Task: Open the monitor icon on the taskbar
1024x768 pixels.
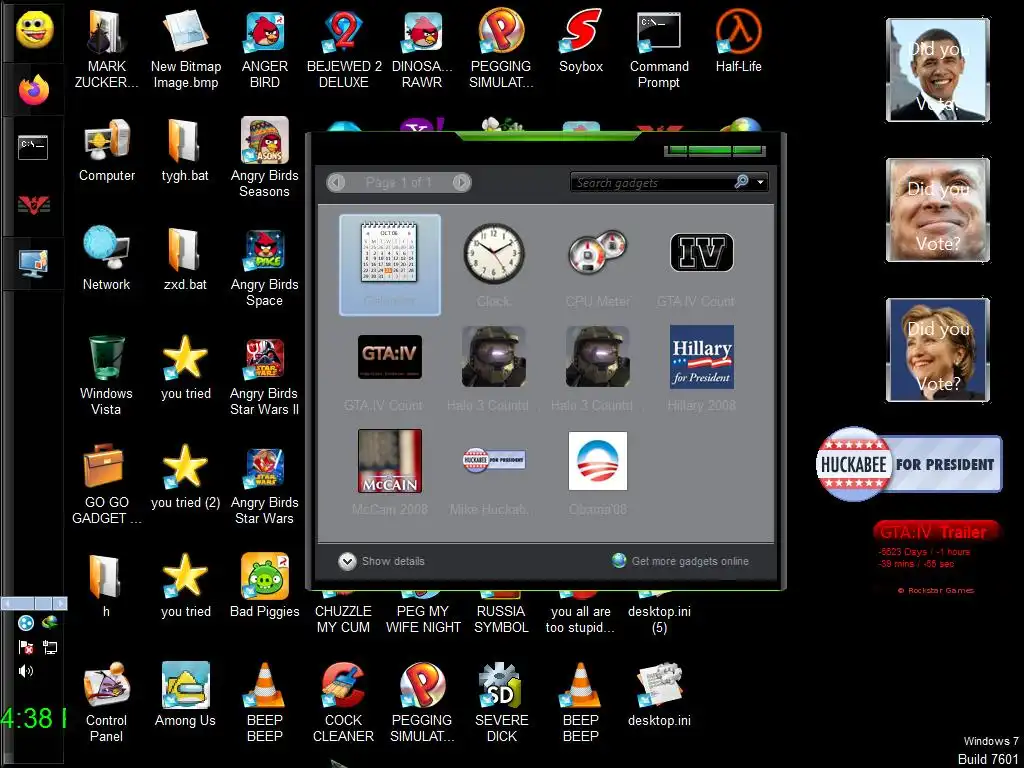Action: pos(33,264)
